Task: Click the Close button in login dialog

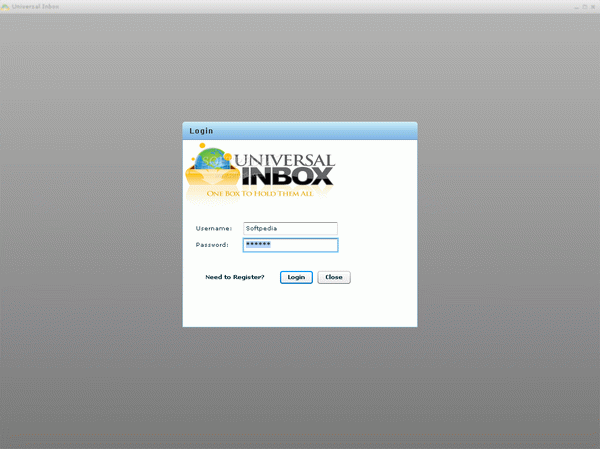Action: 334,277
